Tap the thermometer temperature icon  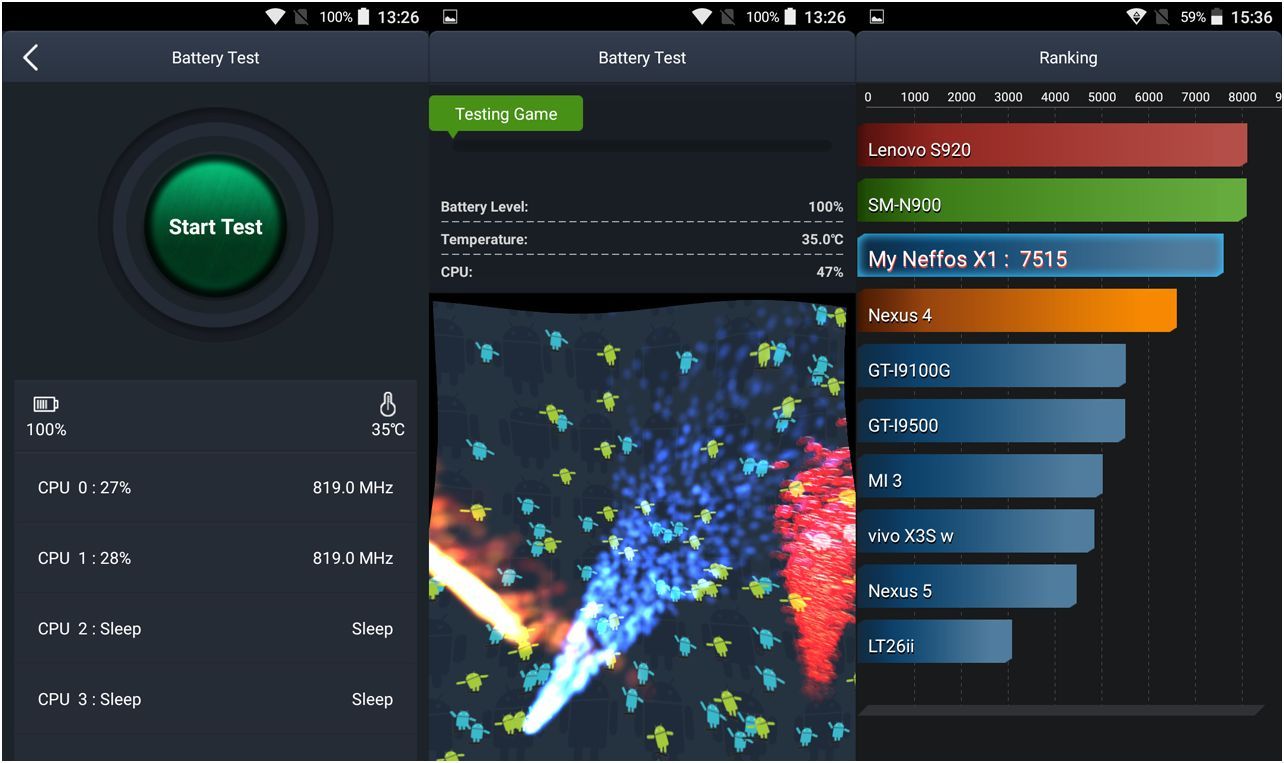pos(388,405)
